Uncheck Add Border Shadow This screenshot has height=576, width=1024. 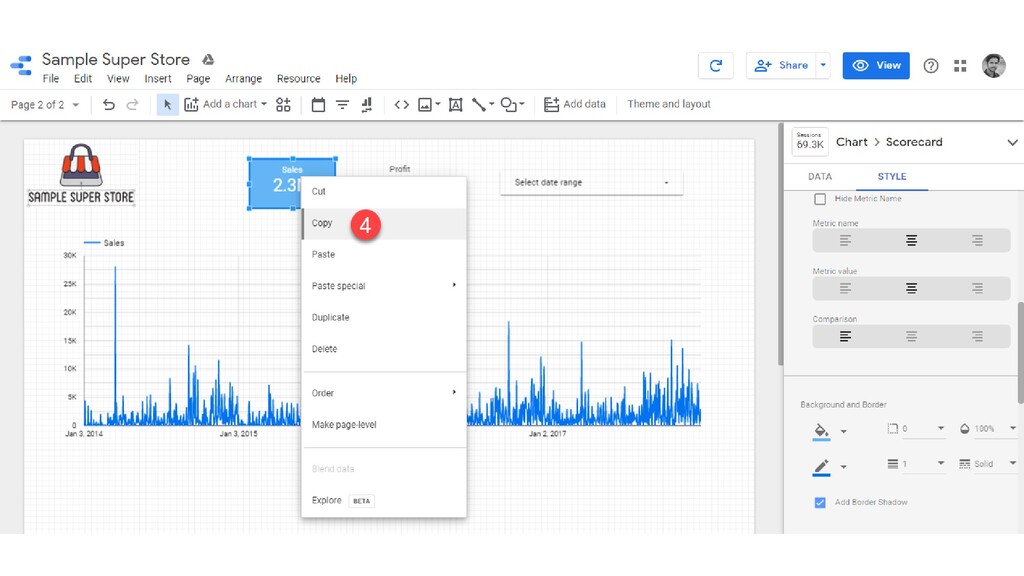tap(820, 502)
